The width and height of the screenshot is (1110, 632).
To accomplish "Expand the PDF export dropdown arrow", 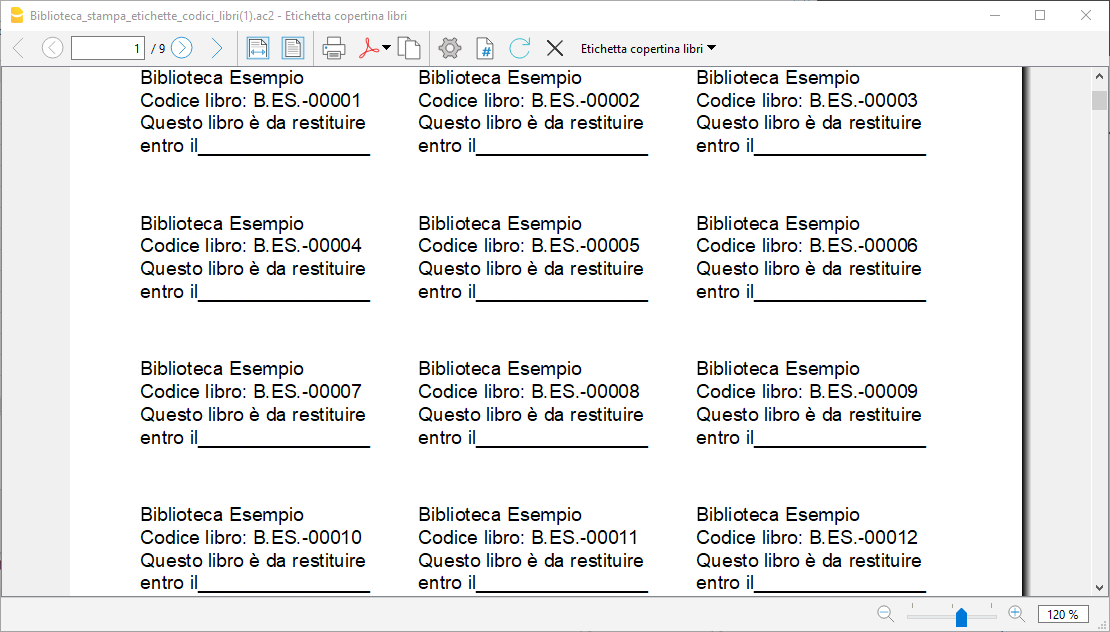I will click(387, 48).
